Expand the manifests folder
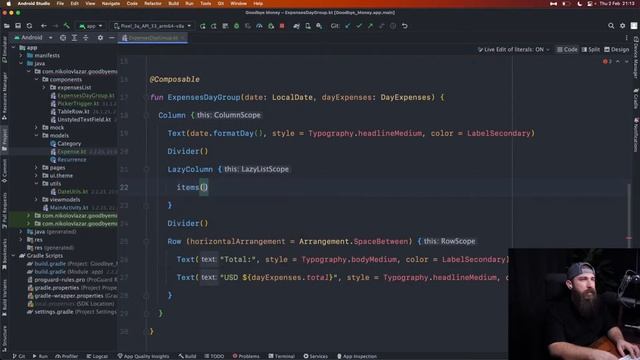Image resolution: width=640 pixels, height=360 pixels. [21, 56]
